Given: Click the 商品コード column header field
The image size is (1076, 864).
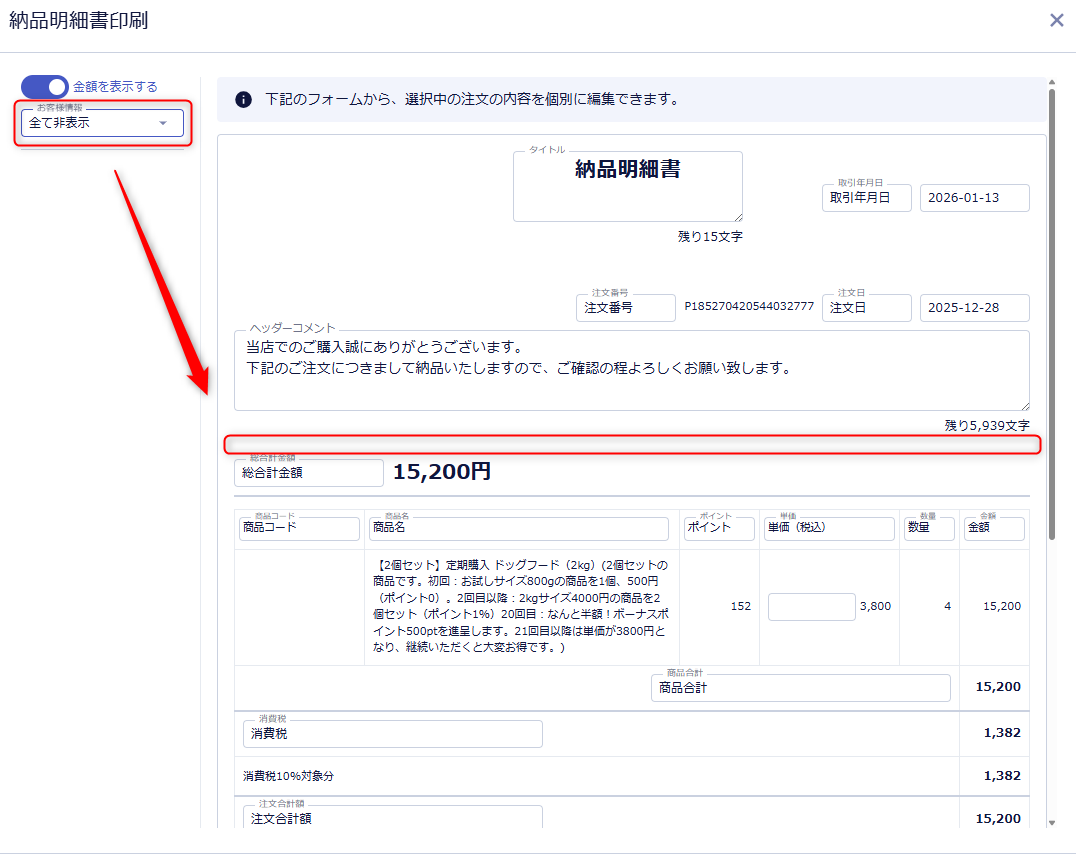Looking at the screenshot, I should [299, 528].
